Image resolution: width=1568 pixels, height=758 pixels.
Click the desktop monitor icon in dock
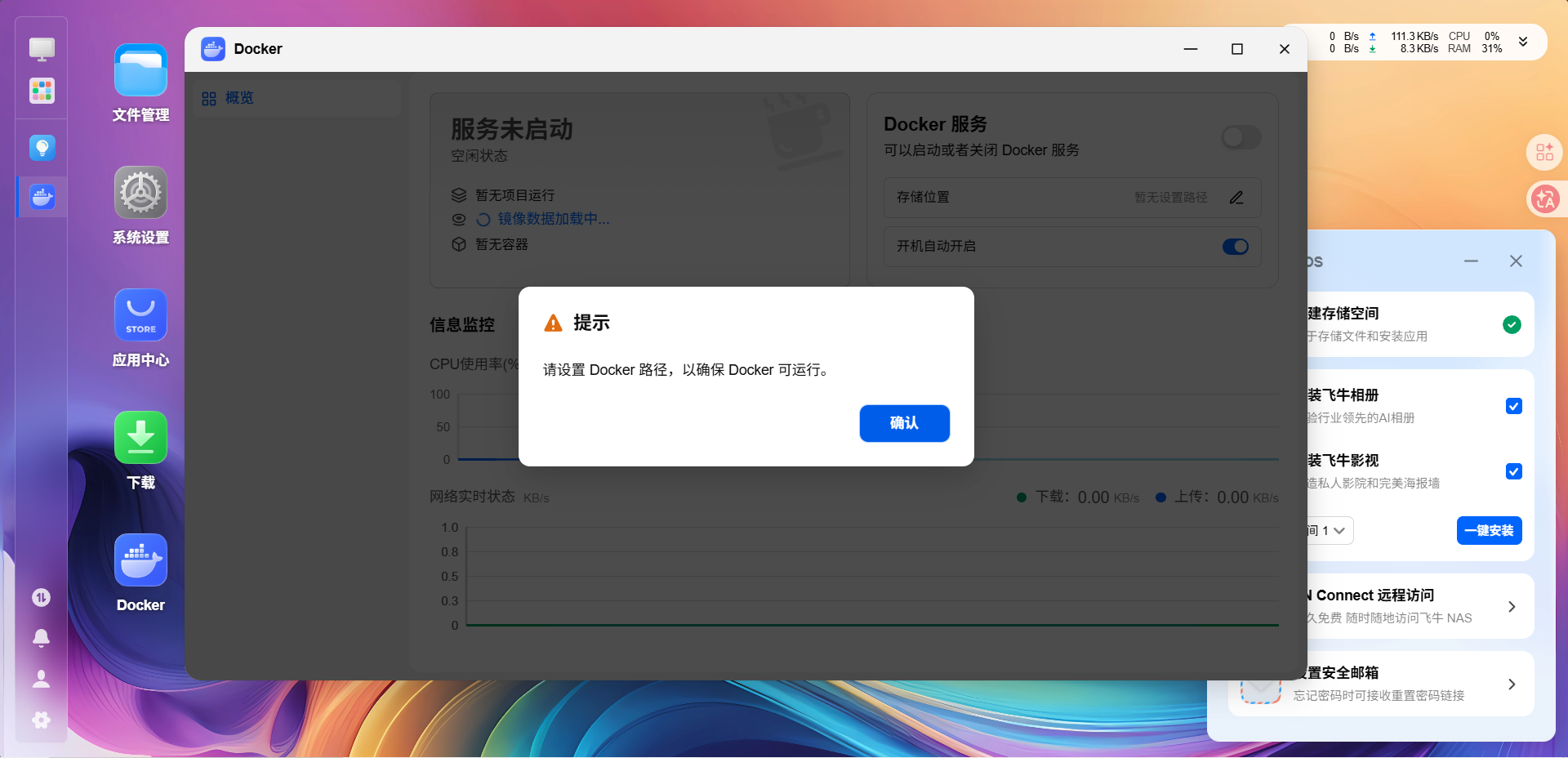pos(42,49)
